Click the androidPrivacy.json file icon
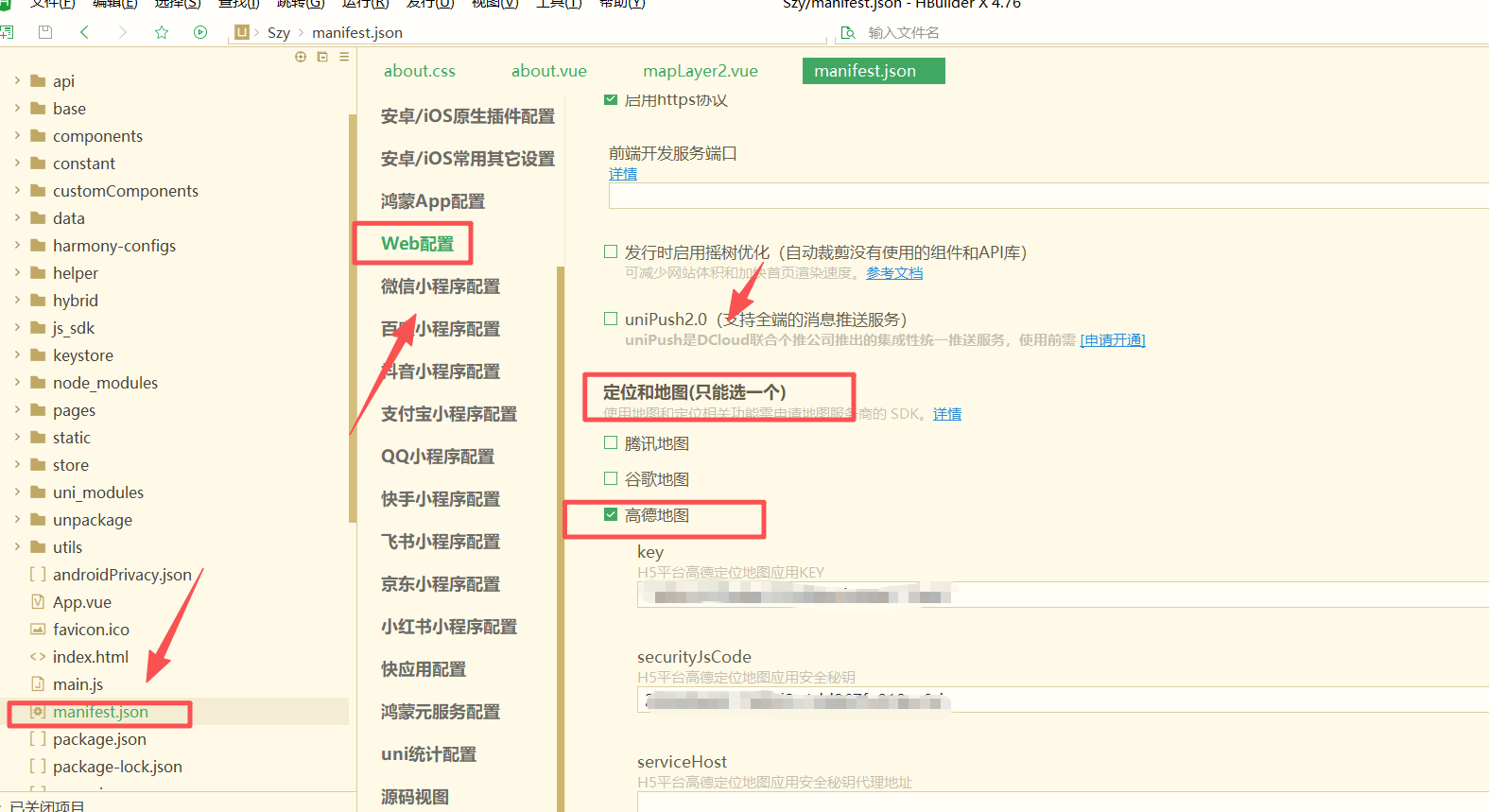 pyautogui.click(x=38, y=574)
